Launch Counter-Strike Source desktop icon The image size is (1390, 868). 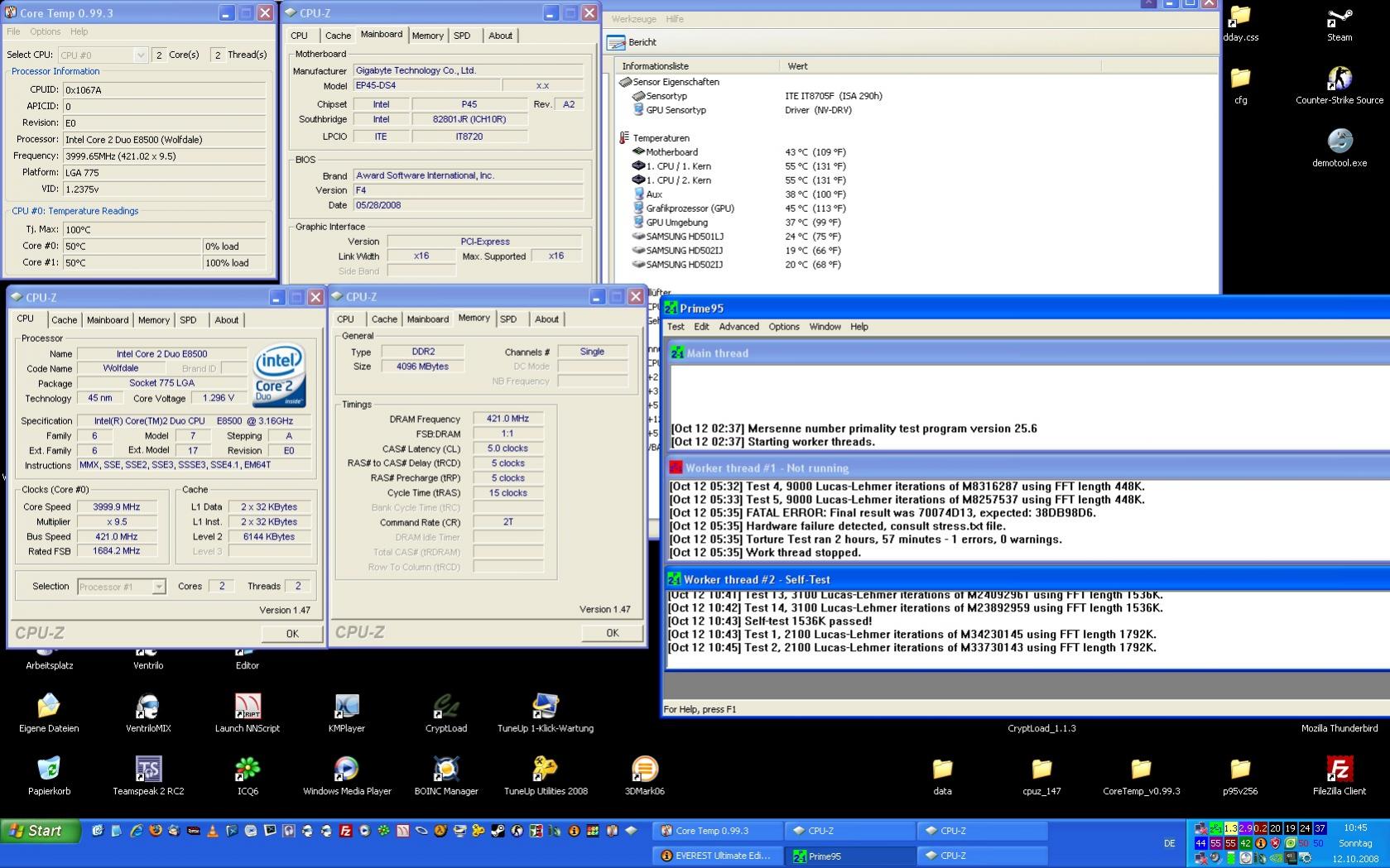1339,79
